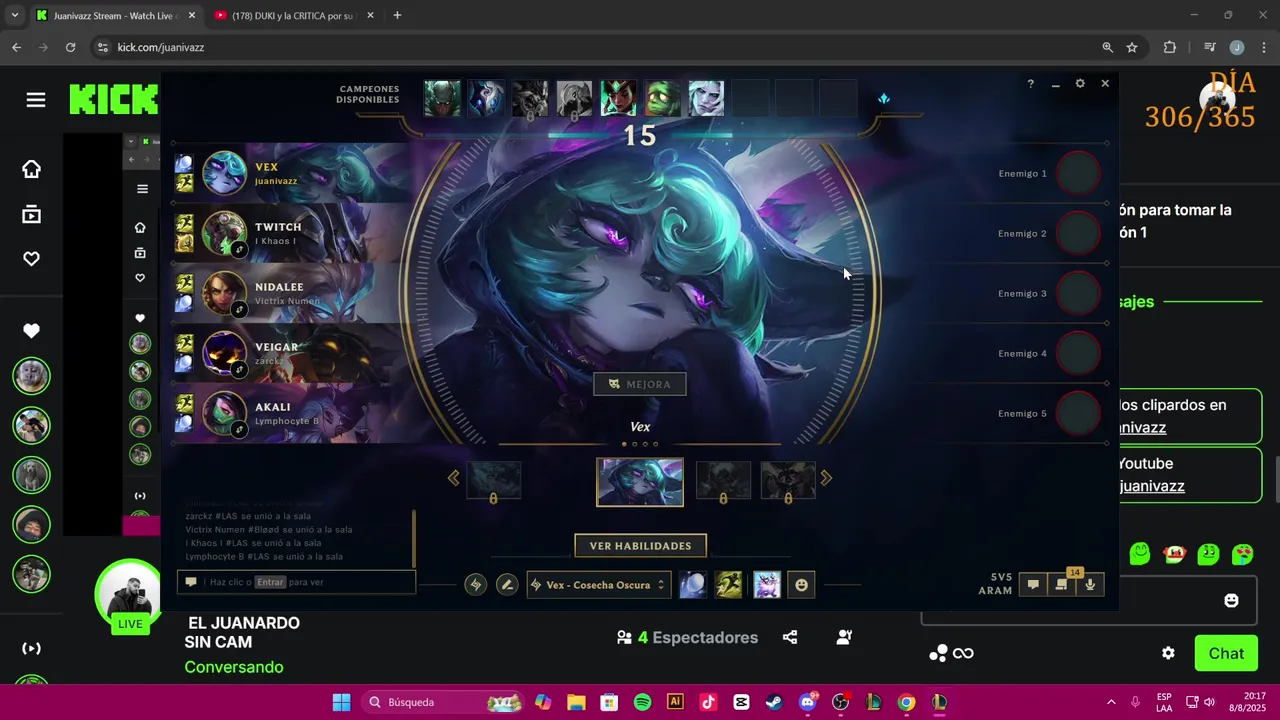Click VER HABILIDADES button
Viewport: 1280px width, 720px height.
[x=640, y=546]
